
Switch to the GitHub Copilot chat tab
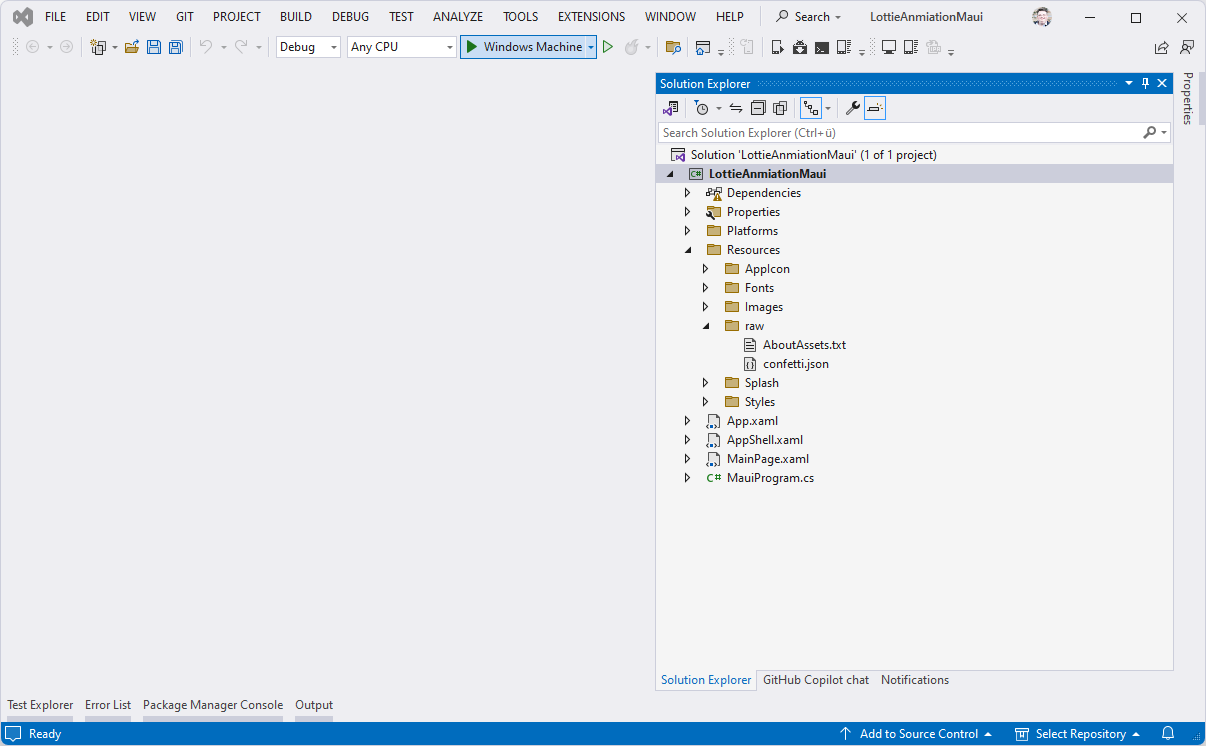tap(815, 680)
